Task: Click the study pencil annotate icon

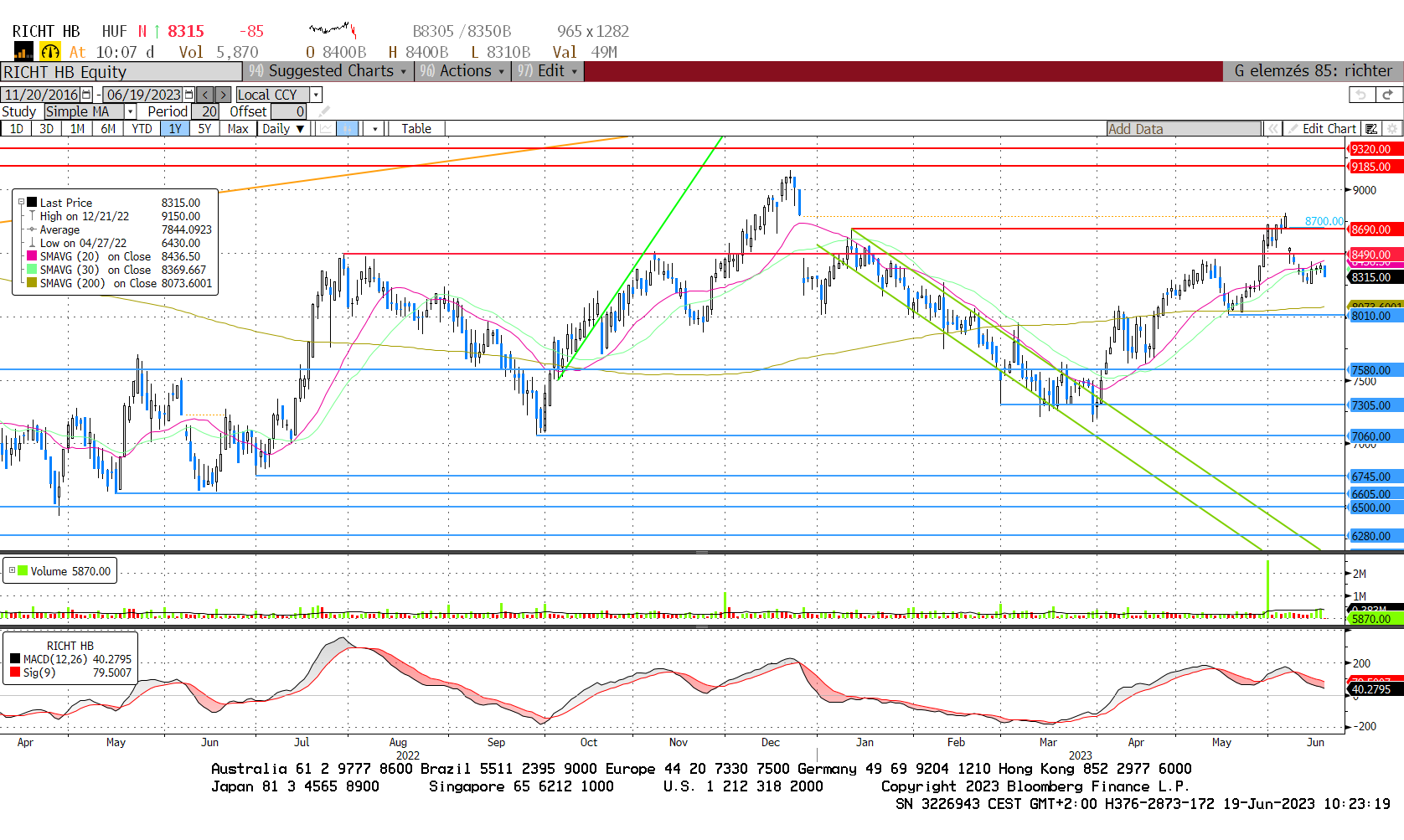Action: coord(323,111)
